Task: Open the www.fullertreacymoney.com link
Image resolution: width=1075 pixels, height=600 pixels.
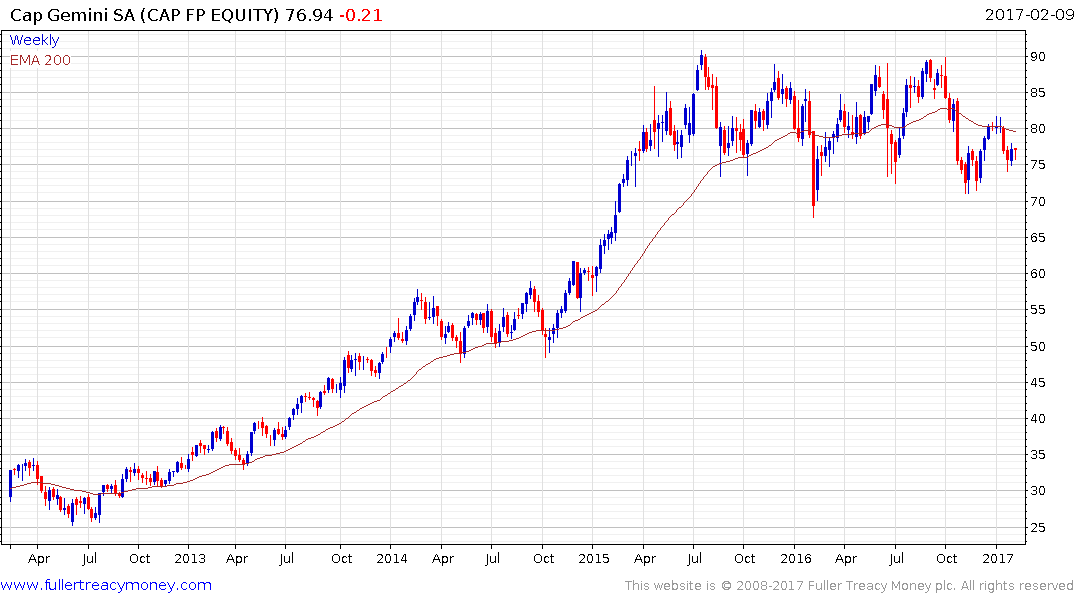Action: click(106, 585)
